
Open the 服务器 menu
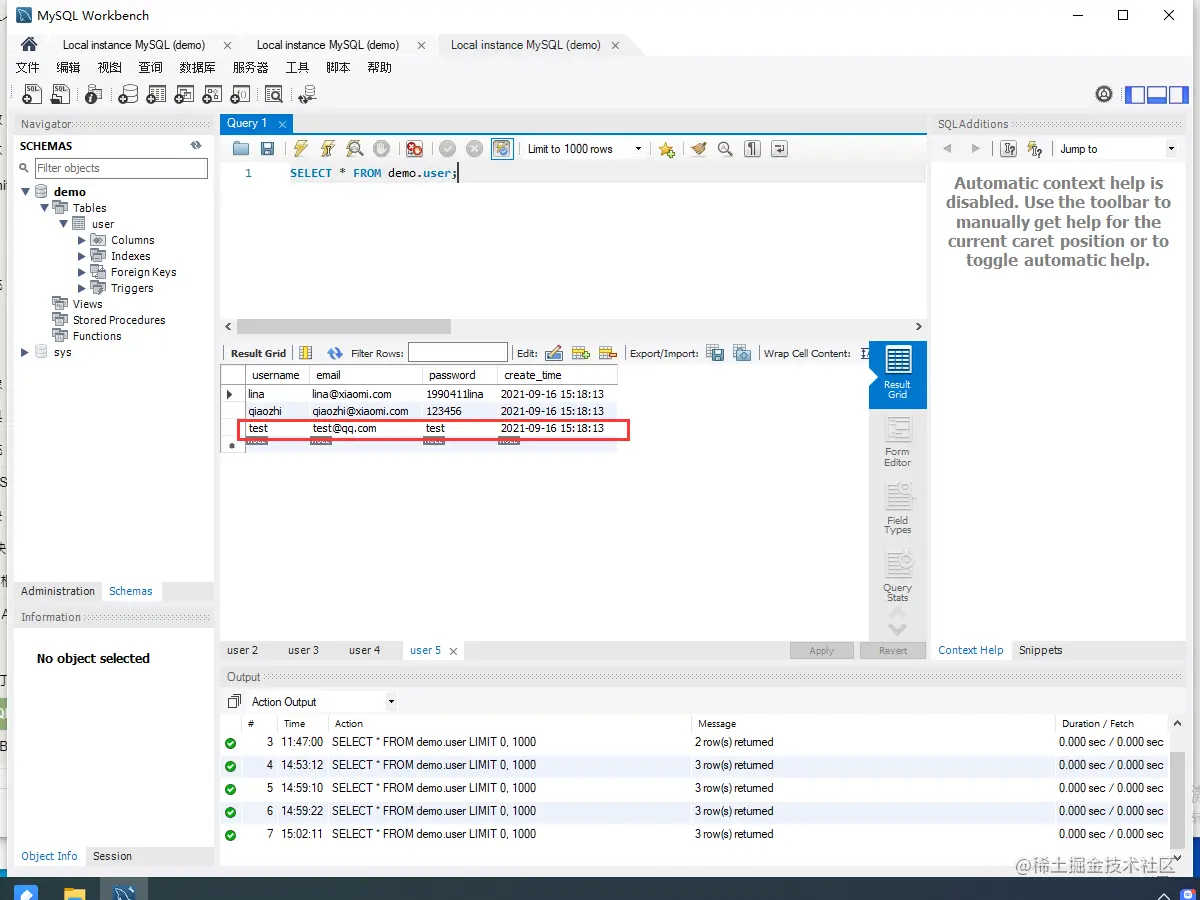point(250,68)
